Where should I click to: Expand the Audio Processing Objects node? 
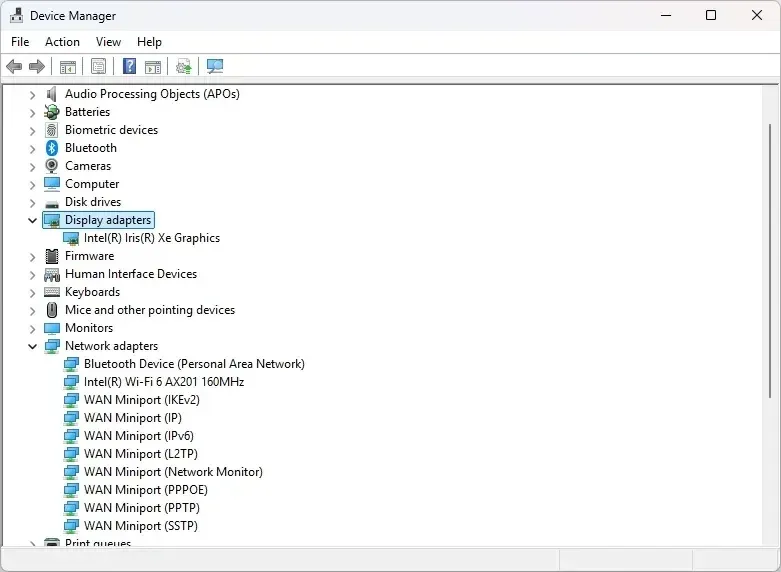click(32, 95)
